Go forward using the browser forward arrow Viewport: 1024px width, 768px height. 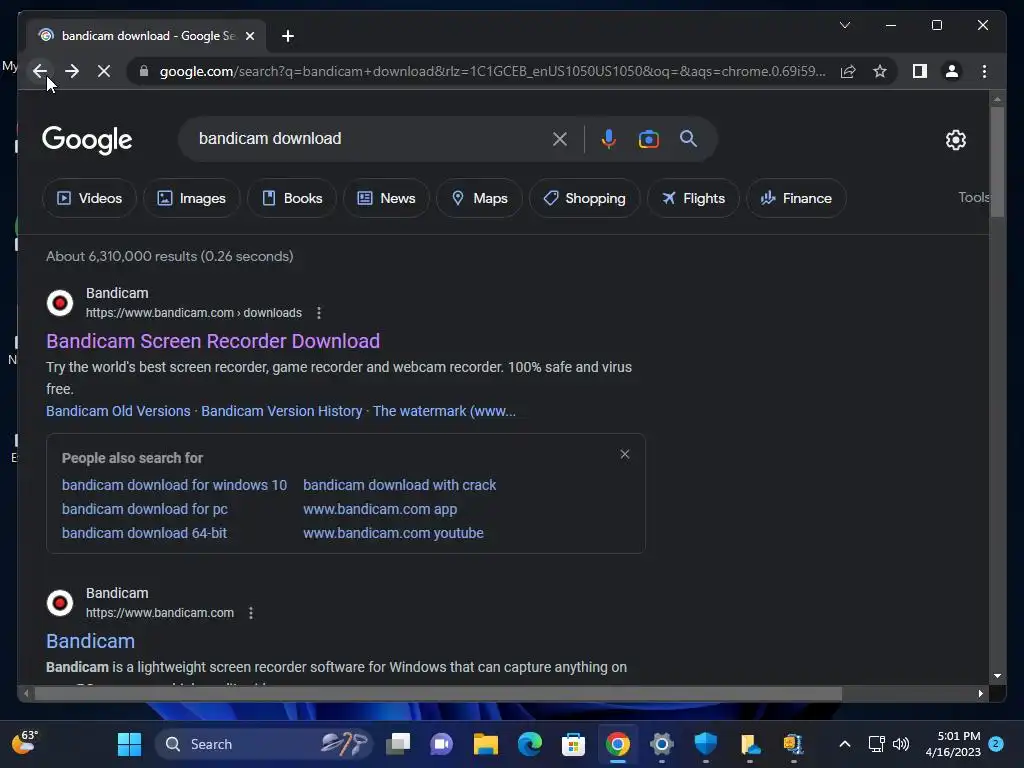tap(72, 71)
